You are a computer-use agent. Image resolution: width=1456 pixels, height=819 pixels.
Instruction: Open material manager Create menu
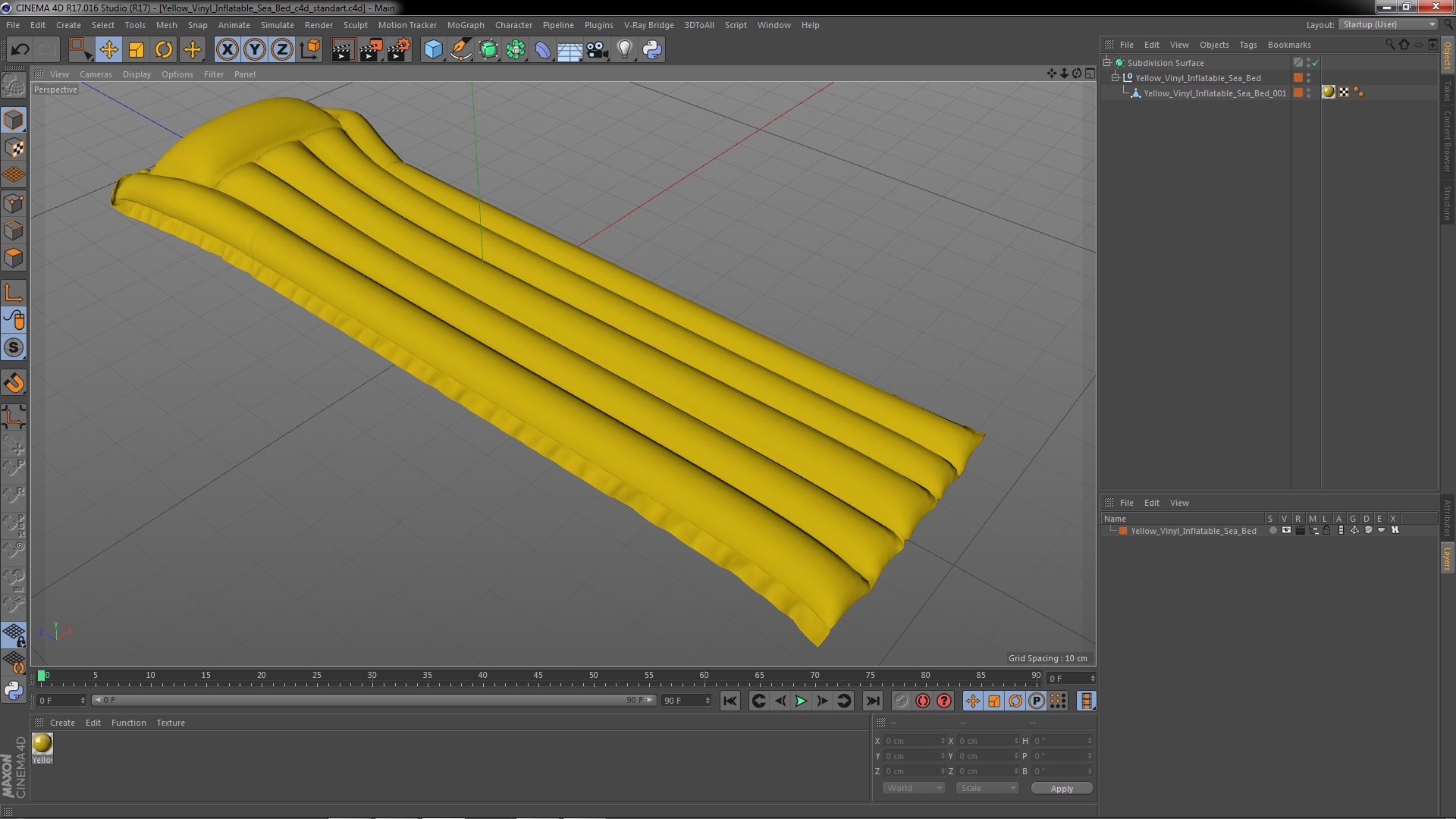[x=62, y=723]
